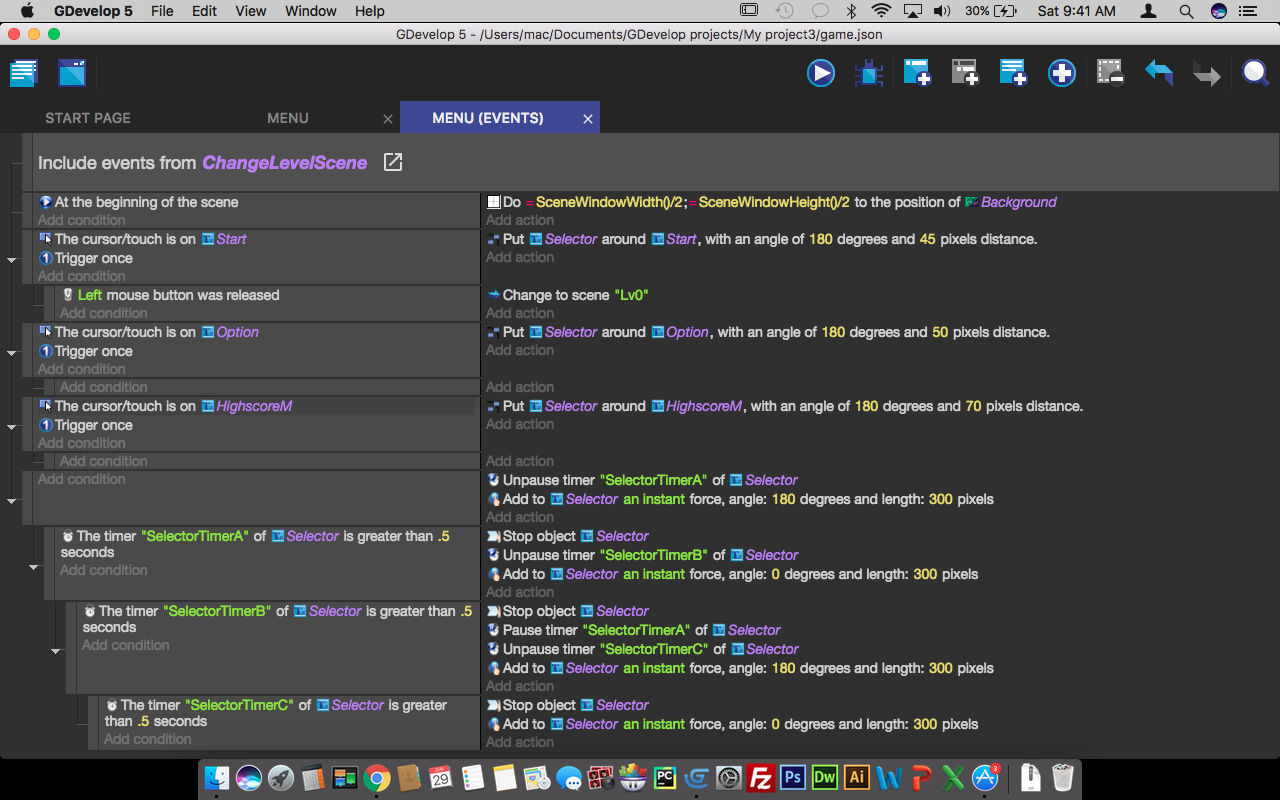Screen dimensions: 1280x800
Task: Open the scene editor toolbar icon
Action: pyautogui.click(x=72, y=73)
